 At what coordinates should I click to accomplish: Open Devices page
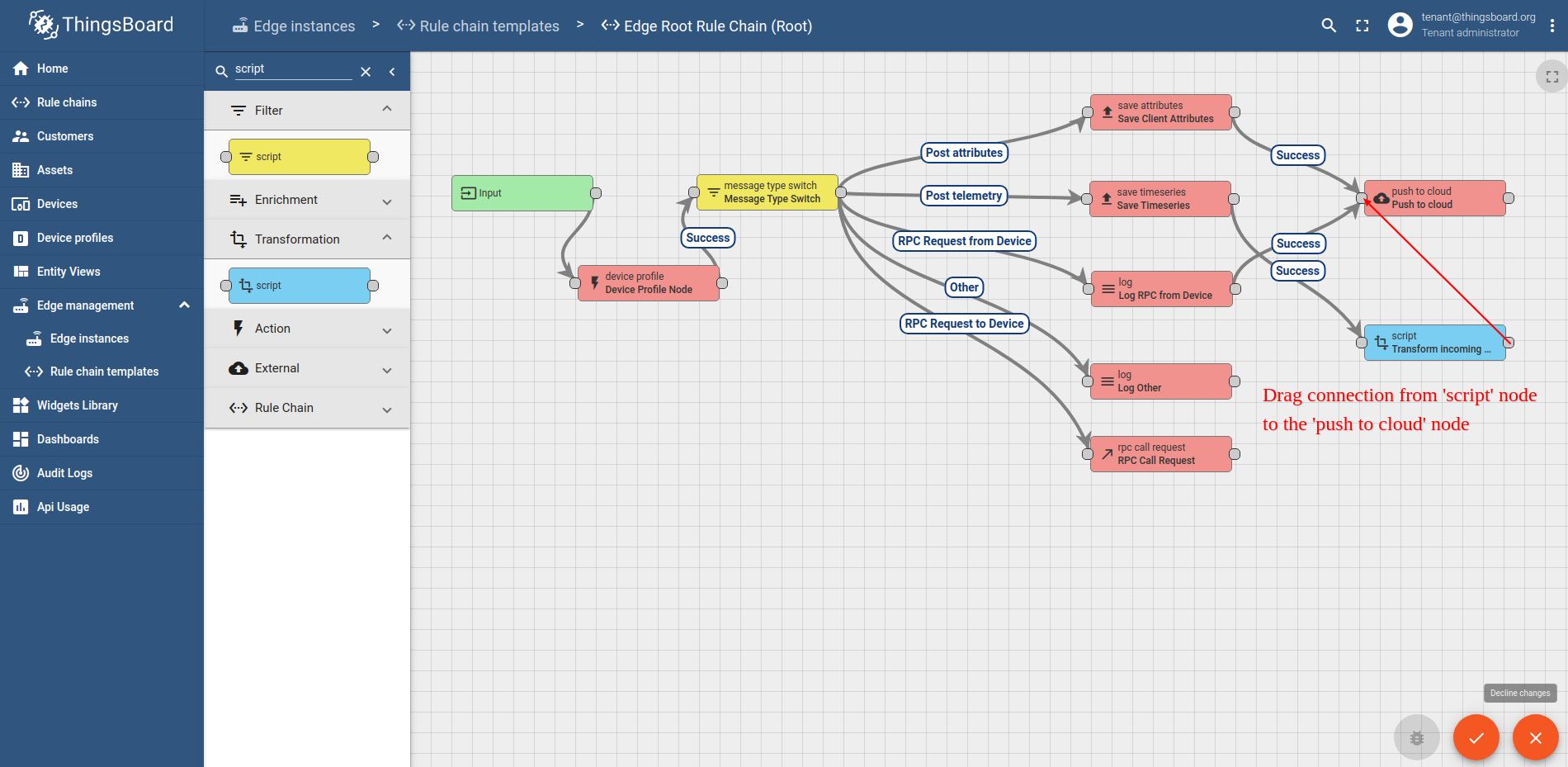(x=102, y=204)
